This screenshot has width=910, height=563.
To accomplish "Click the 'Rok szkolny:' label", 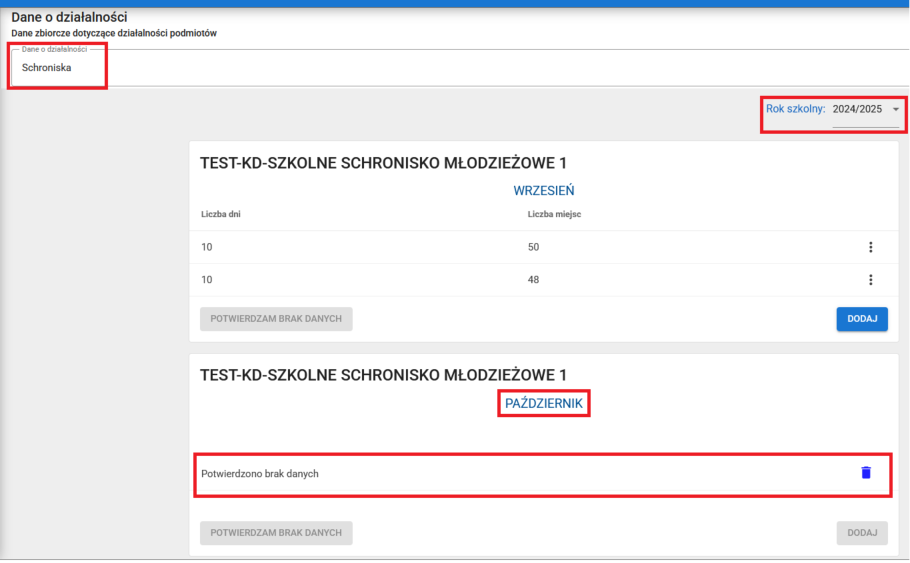I will pyautogui.click(x=795, y=109).
